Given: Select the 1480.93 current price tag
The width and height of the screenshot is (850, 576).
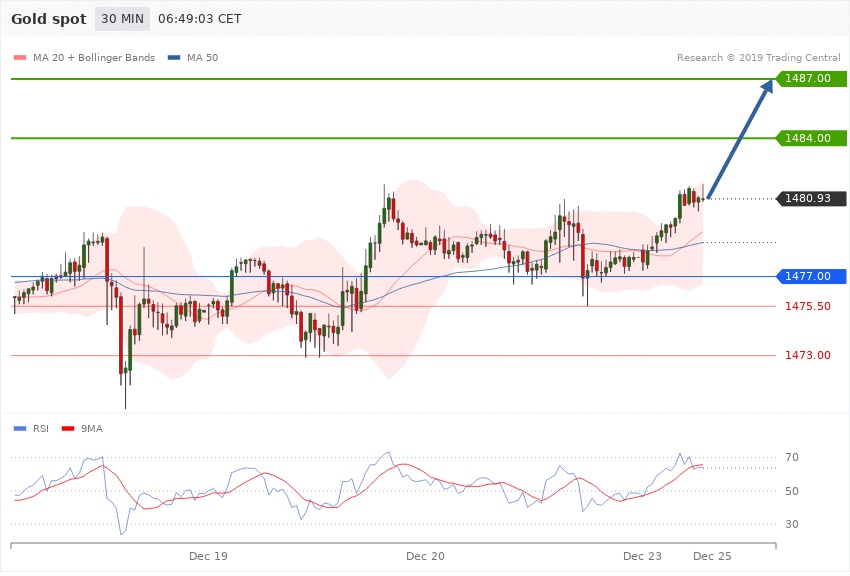Looking at the screenshot, I should [x=808, y=198].
